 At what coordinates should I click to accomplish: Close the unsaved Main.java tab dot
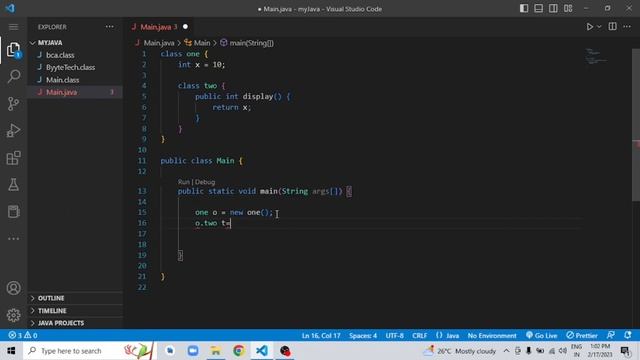point(185,27)
